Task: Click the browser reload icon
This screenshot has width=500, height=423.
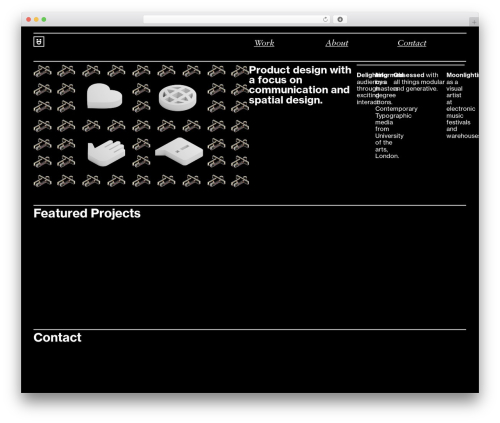Action: pos(325,20)
